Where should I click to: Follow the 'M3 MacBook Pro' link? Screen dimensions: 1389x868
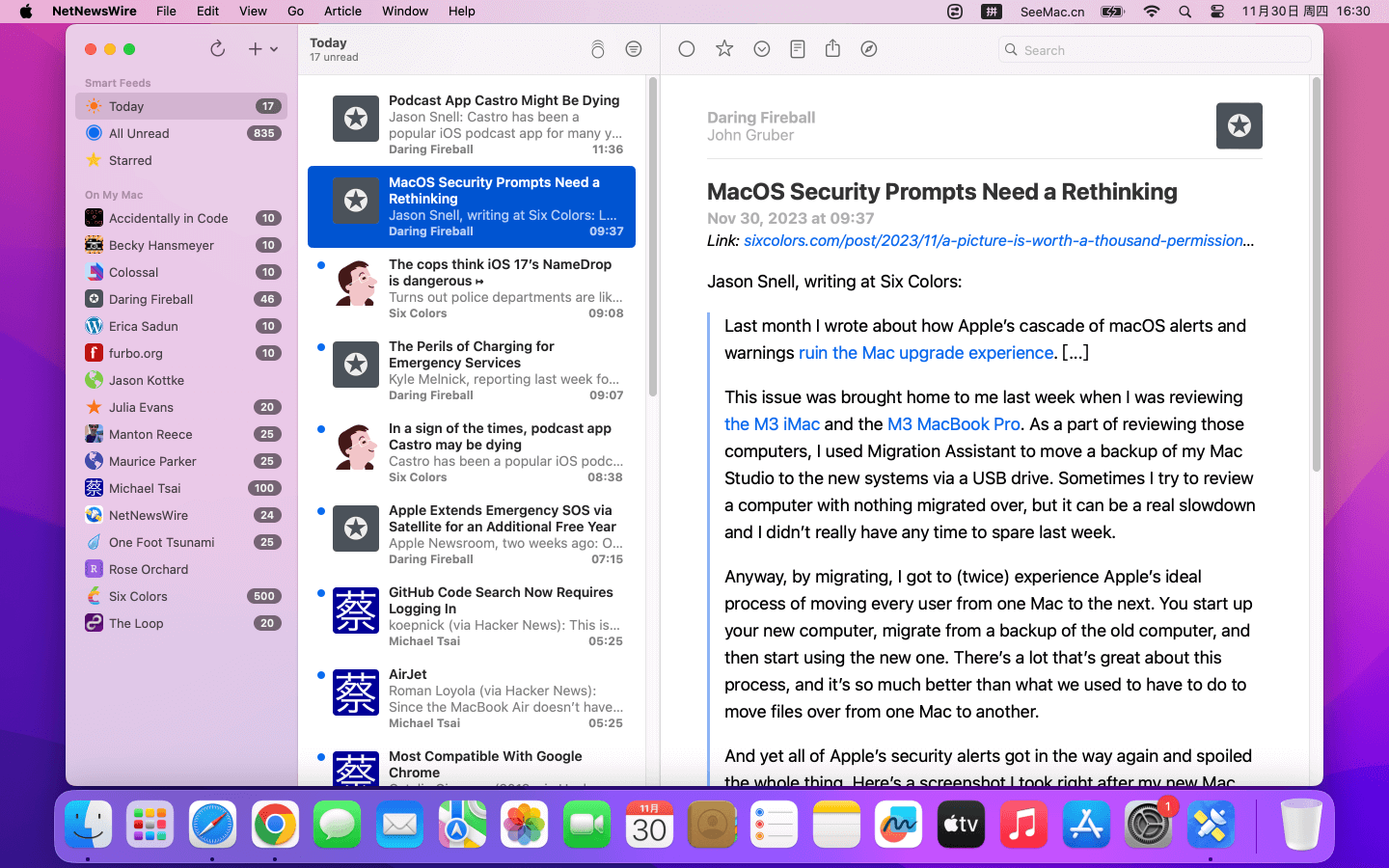click(x=953, y=424)
